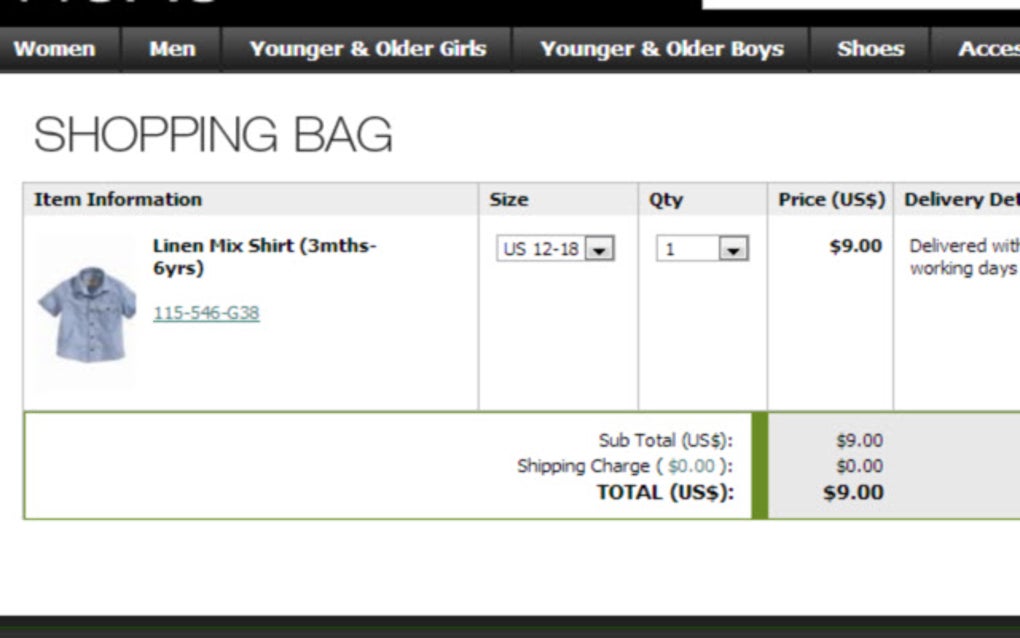
Task: Click the Item Information column header
Action: click(x=118, y=199)
